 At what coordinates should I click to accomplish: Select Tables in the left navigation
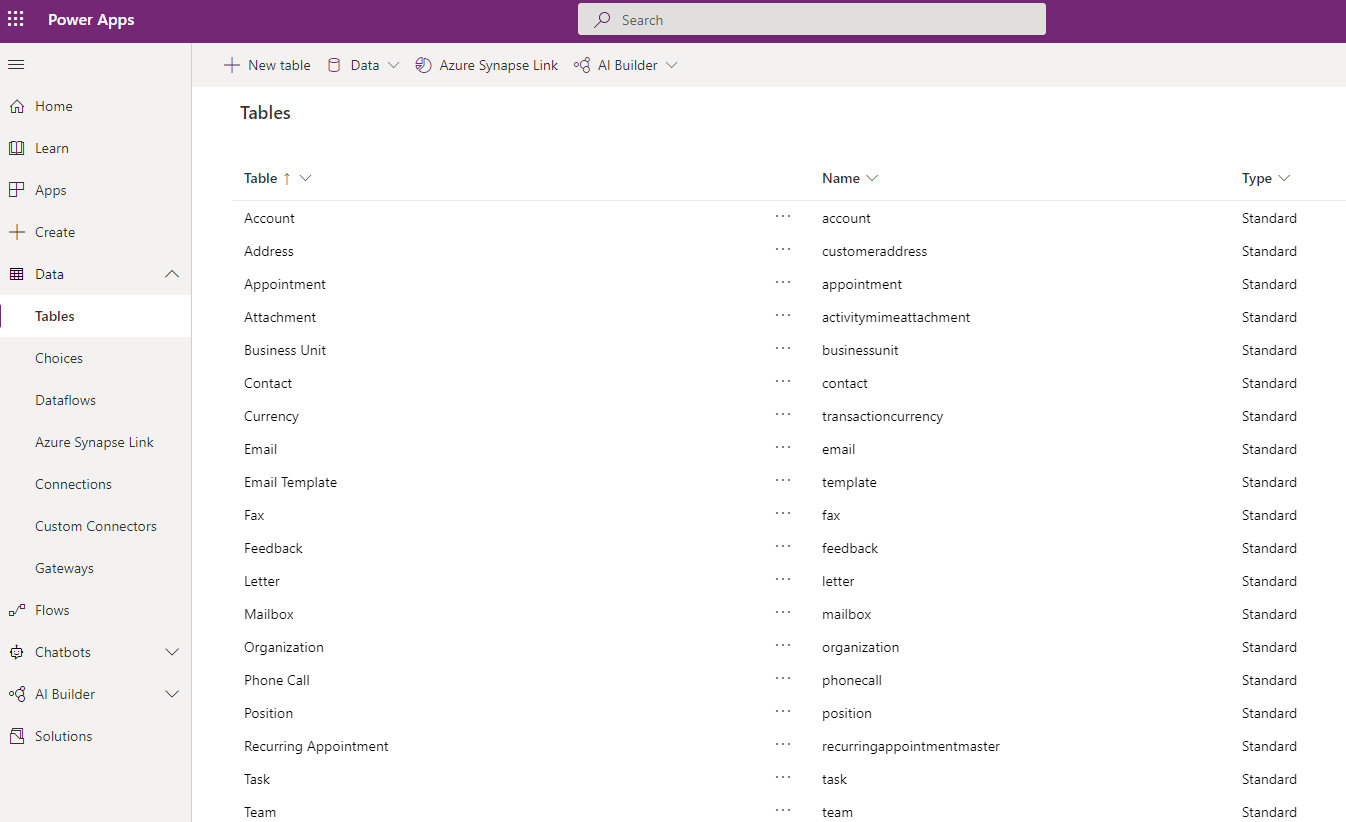point(54,315)
